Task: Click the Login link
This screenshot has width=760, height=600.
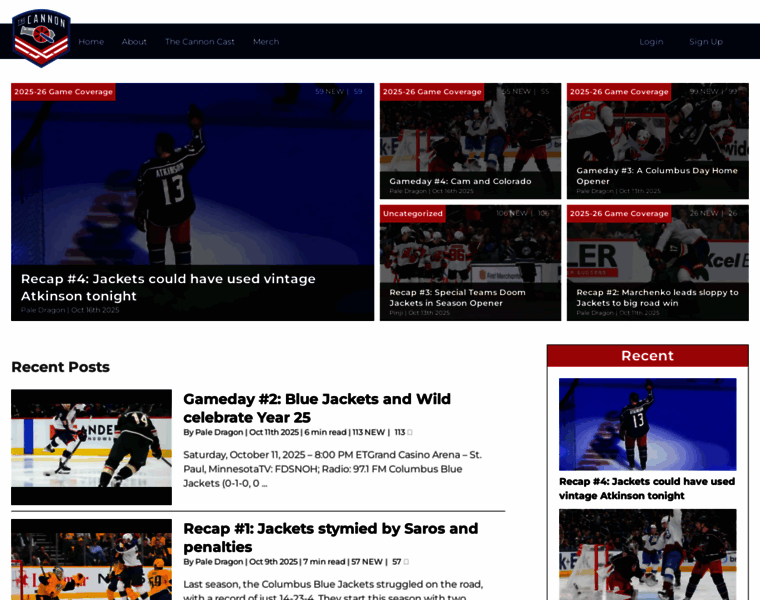Action: point(651,42)
